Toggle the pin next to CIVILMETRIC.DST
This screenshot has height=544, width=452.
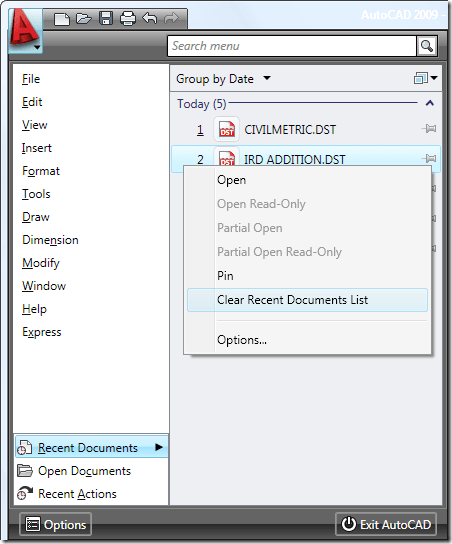429,129
